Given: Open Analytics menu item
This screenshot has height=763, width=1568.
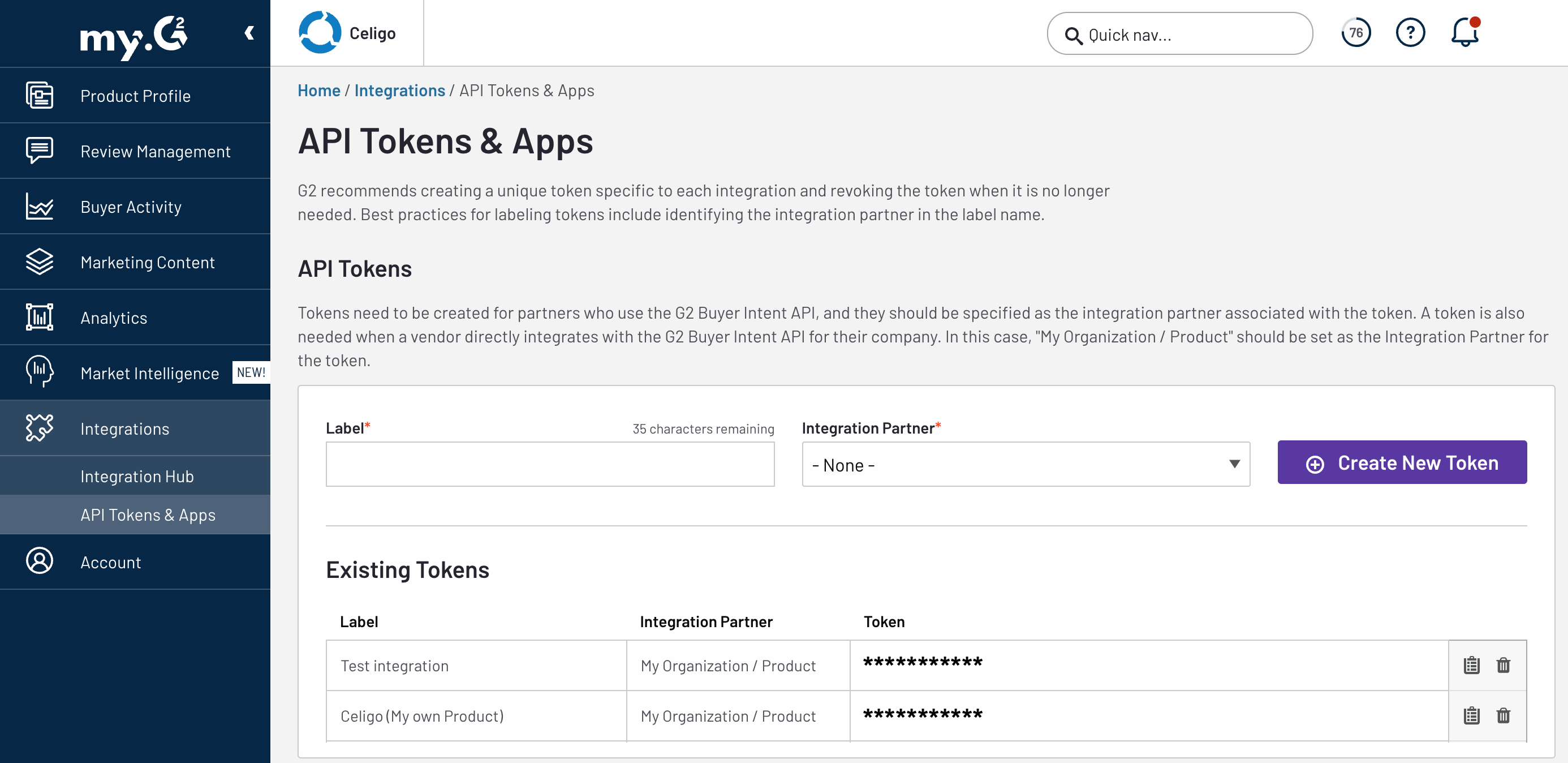Looking at the screenshot, I should (135, 318).
